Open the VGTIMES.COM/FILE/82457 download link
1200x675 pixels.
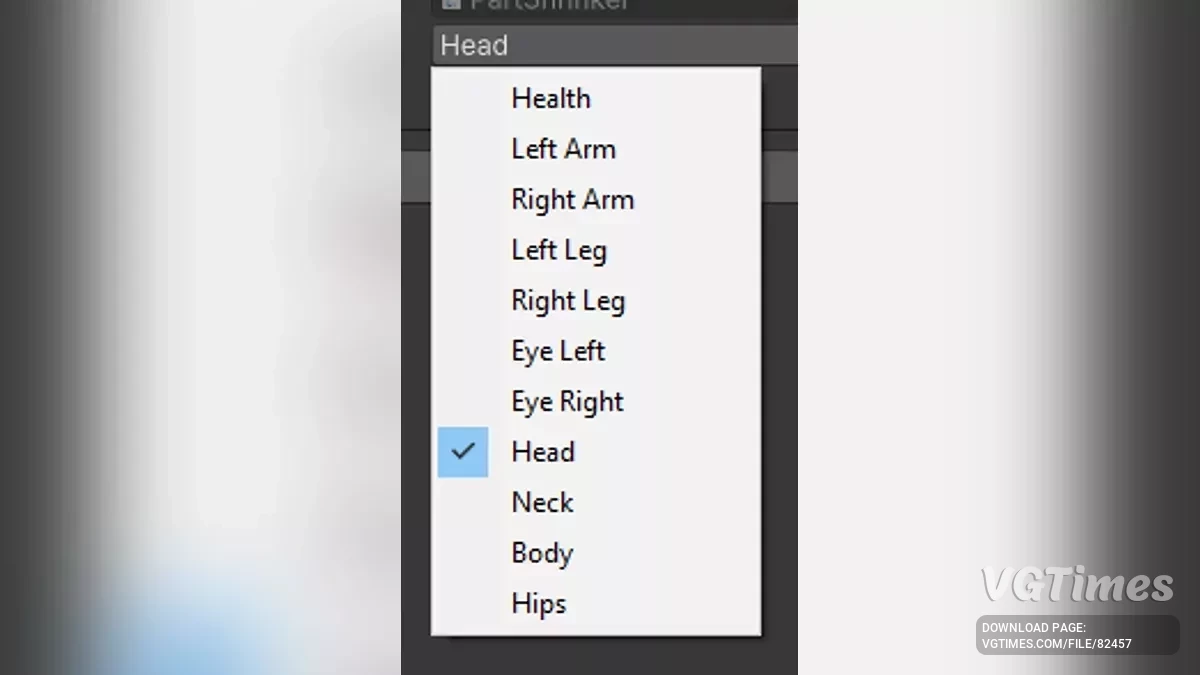pos(1056,644)
